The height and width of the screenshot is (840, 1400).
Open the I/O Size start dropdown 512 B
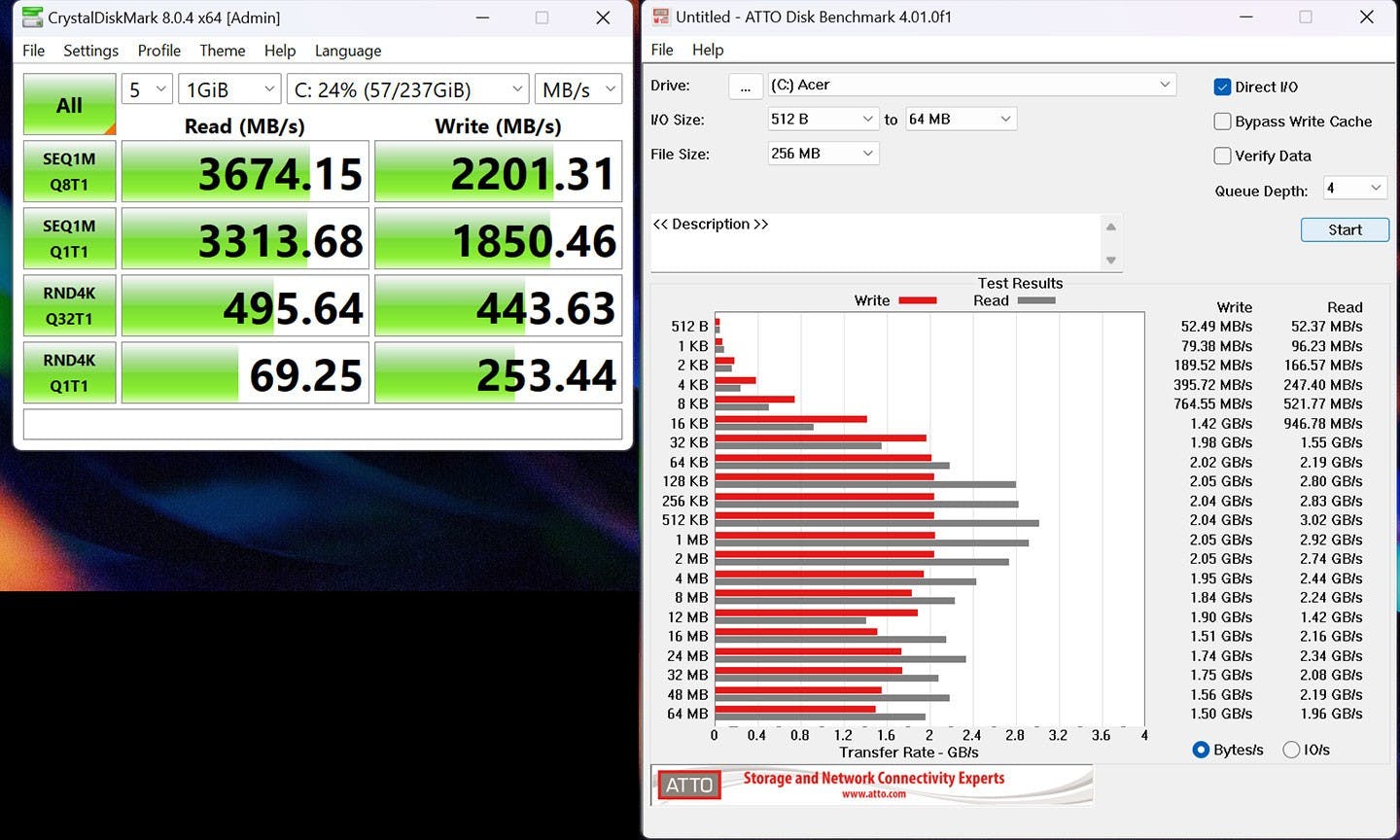[823, 119]
